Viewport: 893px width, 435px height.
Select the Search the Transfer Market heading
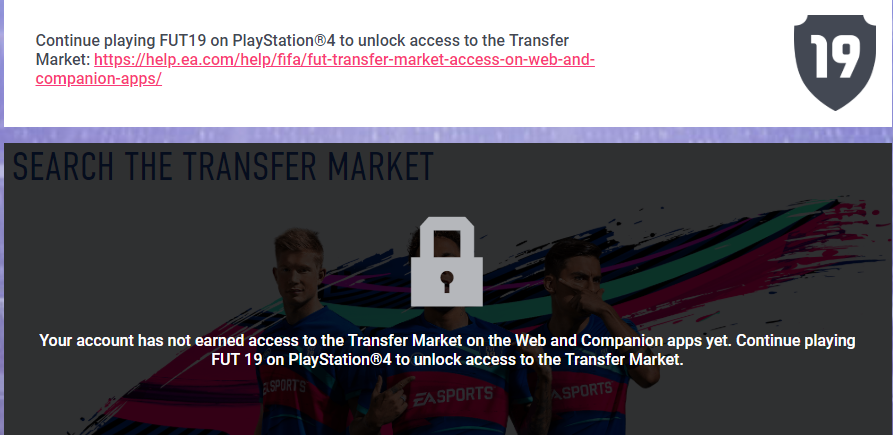pos(223,166)
